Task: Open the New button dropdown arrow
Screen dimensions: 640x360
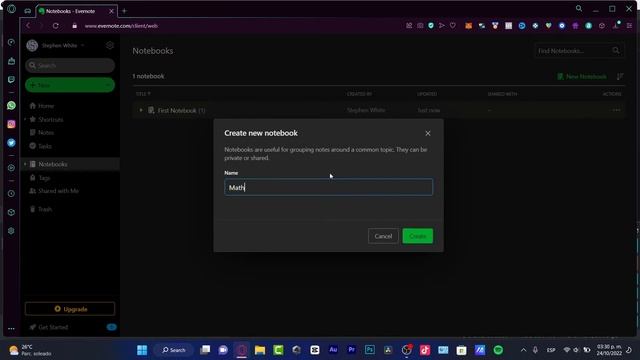Action: point(108,85)
